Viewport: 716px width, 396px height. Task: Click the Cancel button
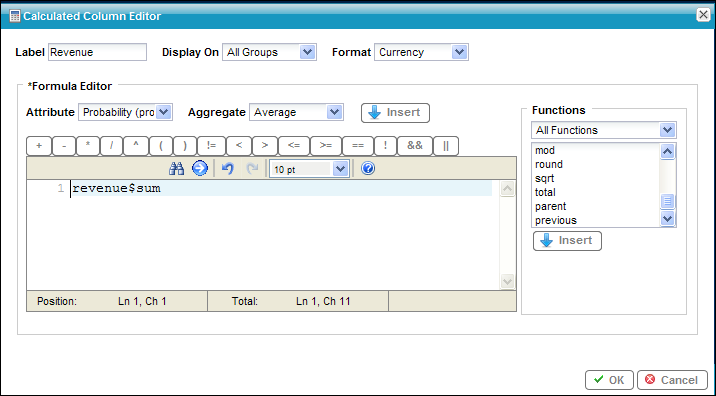[x=672, y=380]
